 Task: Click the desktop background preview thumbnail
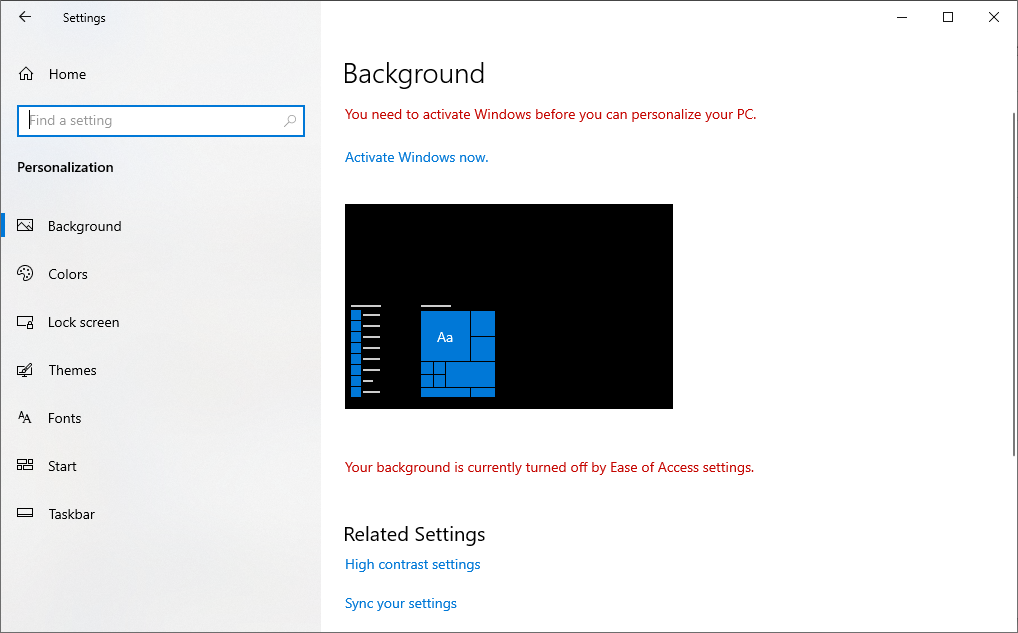(x=508, y=306)
